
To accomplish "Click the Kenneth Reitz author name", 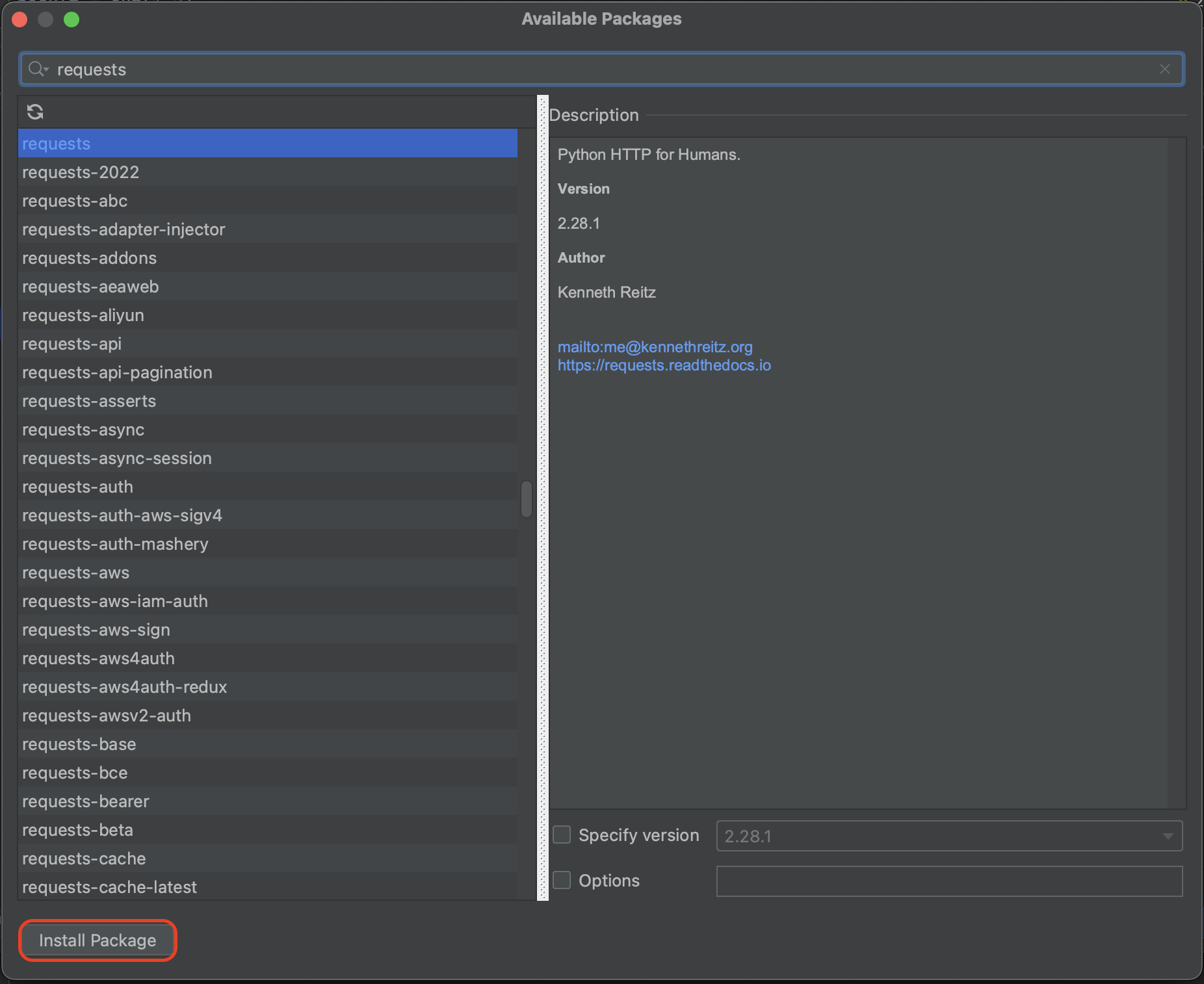I will (x=607, y=292).
